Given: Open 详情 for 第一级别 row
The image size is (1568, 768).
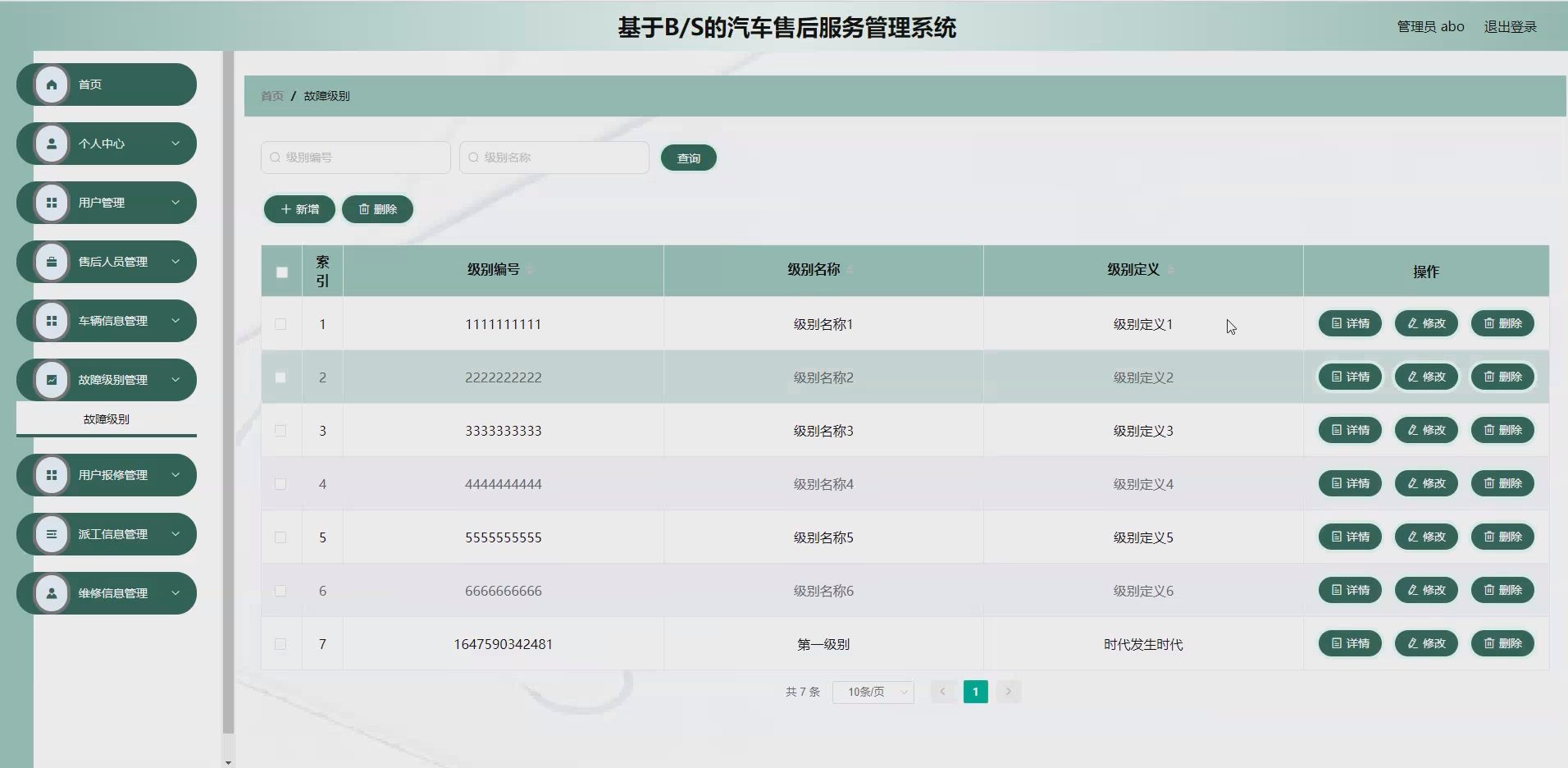Looking at the screenshot, I should coord(1350,643).
